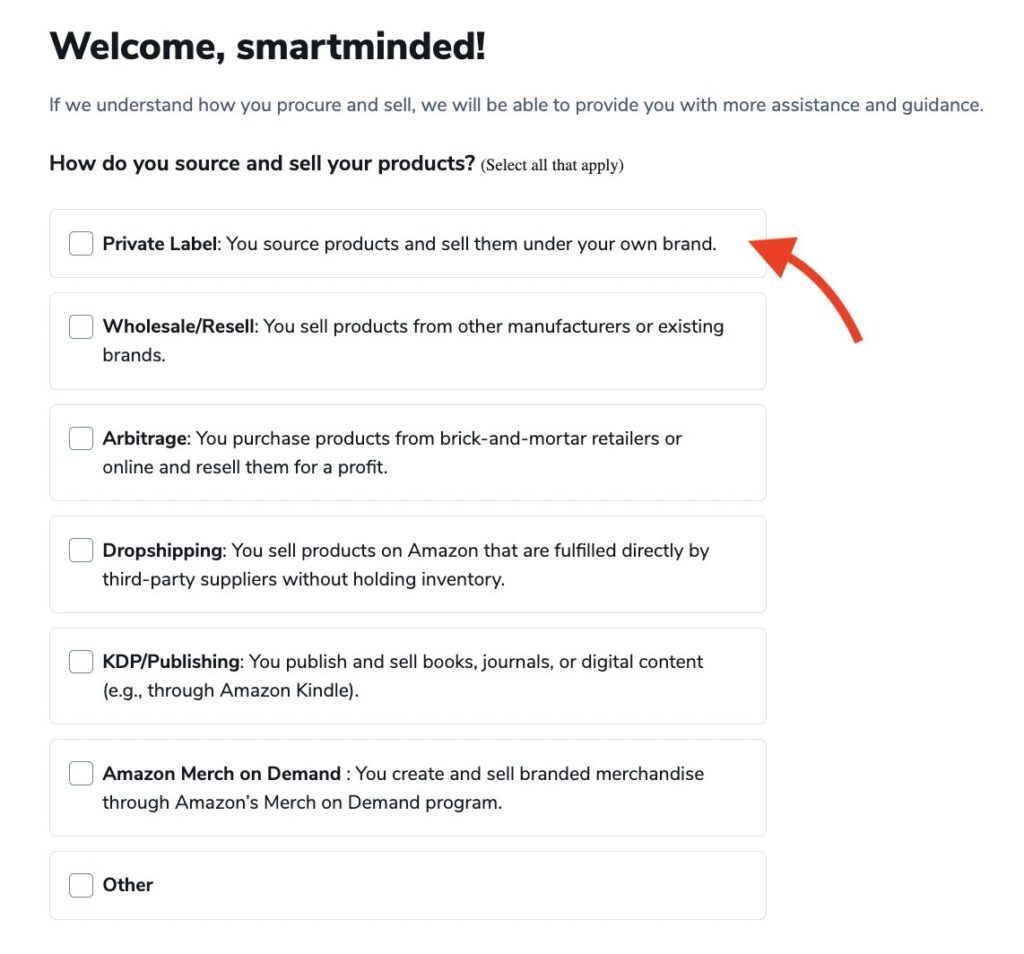Tick the Wholesale/Resell checkbox
1024x954 pixels.
[81, 326]
